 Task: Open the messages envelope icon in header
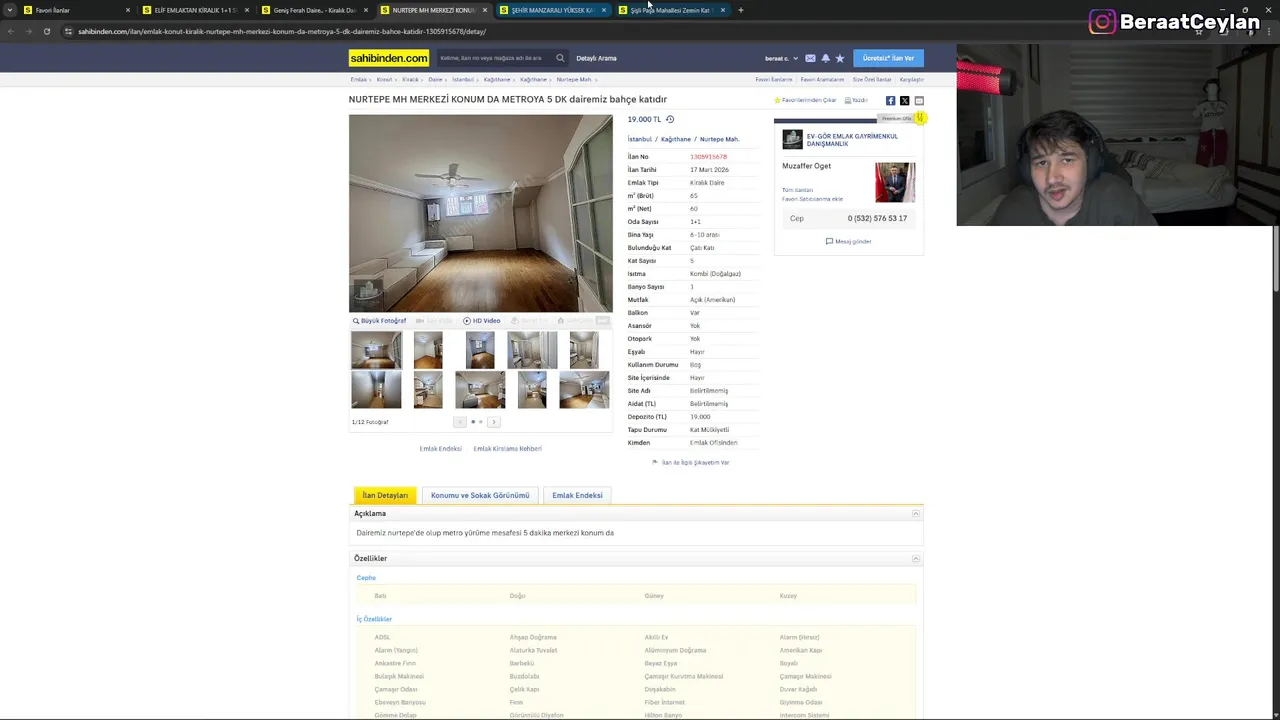(x=810, y=58)
